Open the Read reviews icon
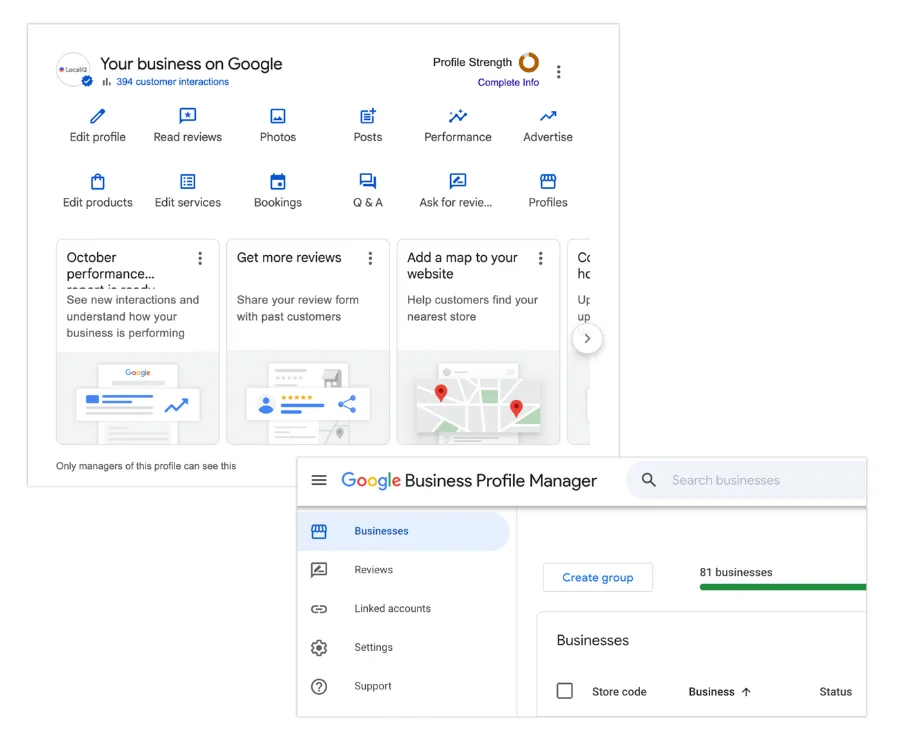900x746 pixels. 187,114
